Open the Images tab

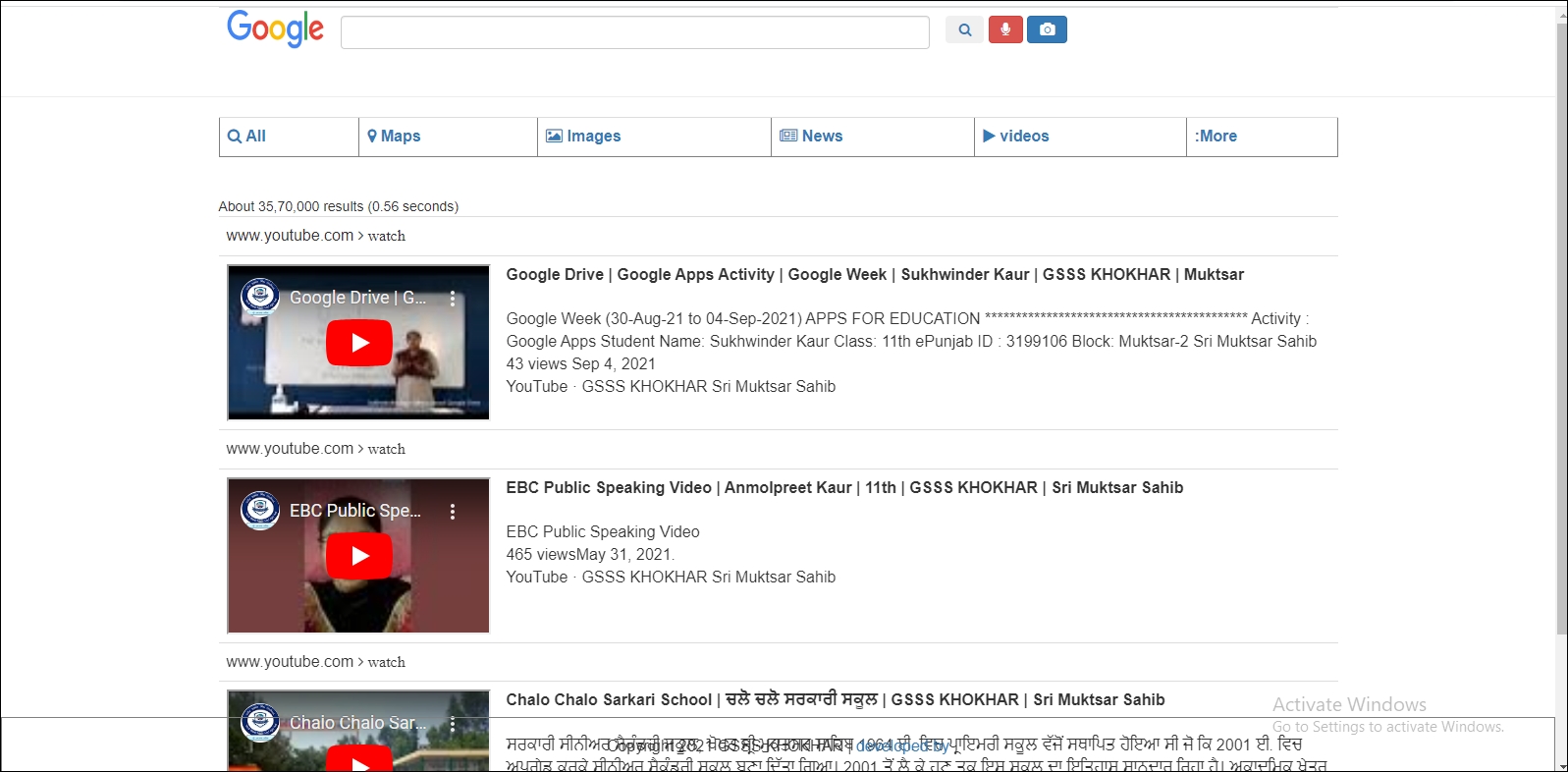coord(583,137)
